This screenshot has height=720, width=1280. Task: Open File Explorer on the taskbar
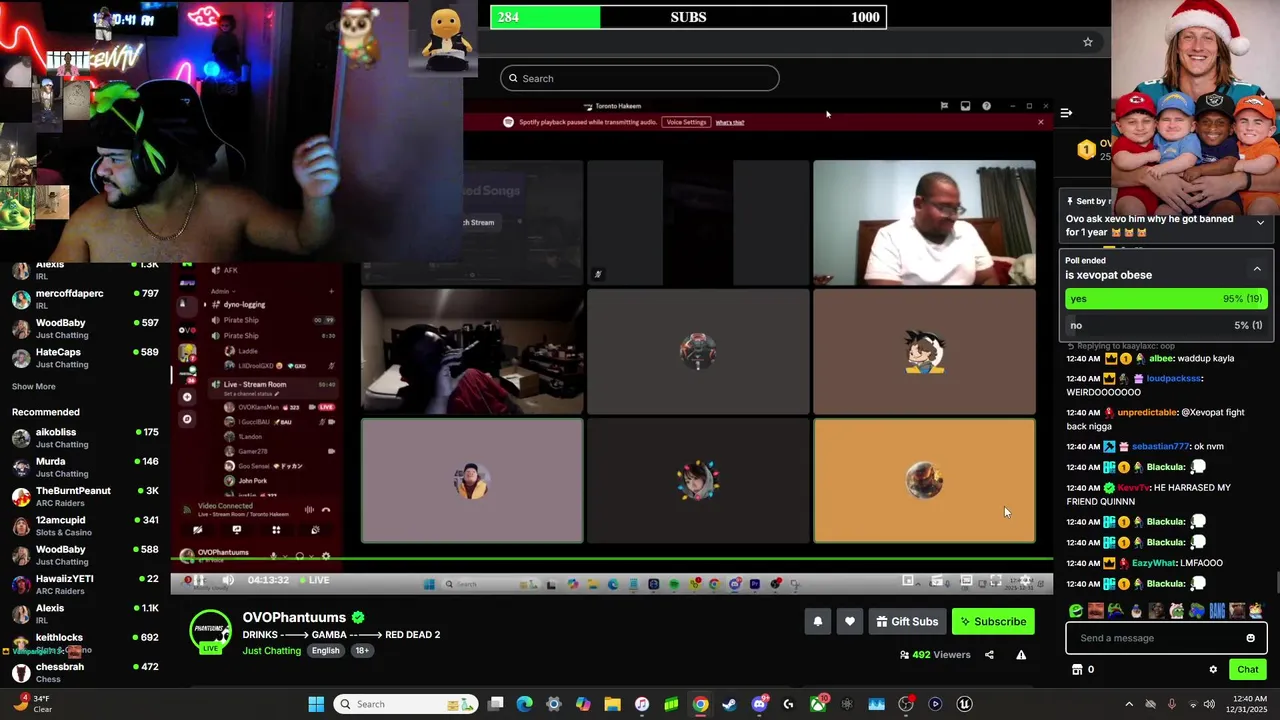click(612, 704)
